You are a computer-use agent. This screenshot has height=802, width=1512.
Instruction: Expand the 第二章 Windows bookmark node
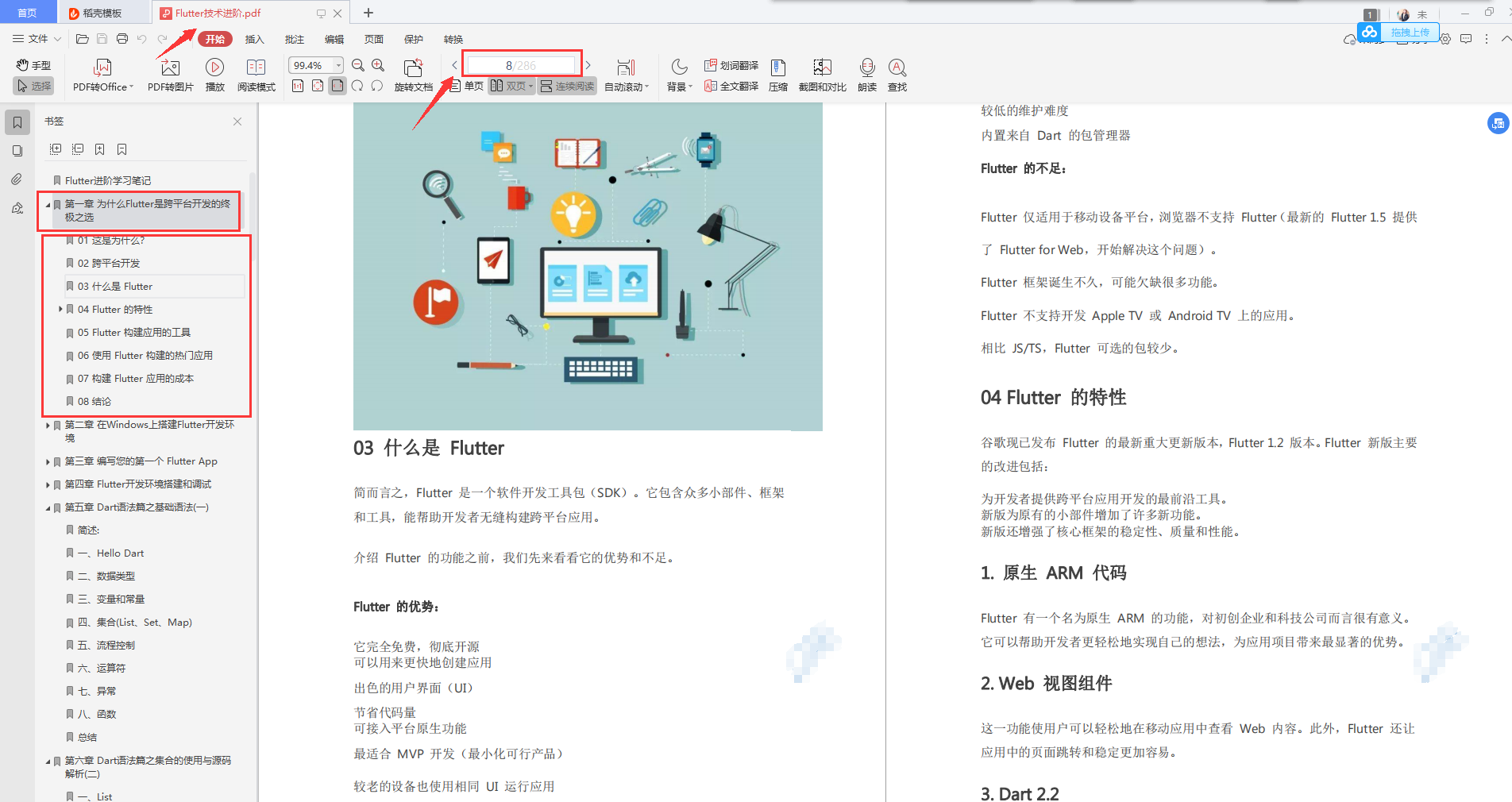coord(48,426)
